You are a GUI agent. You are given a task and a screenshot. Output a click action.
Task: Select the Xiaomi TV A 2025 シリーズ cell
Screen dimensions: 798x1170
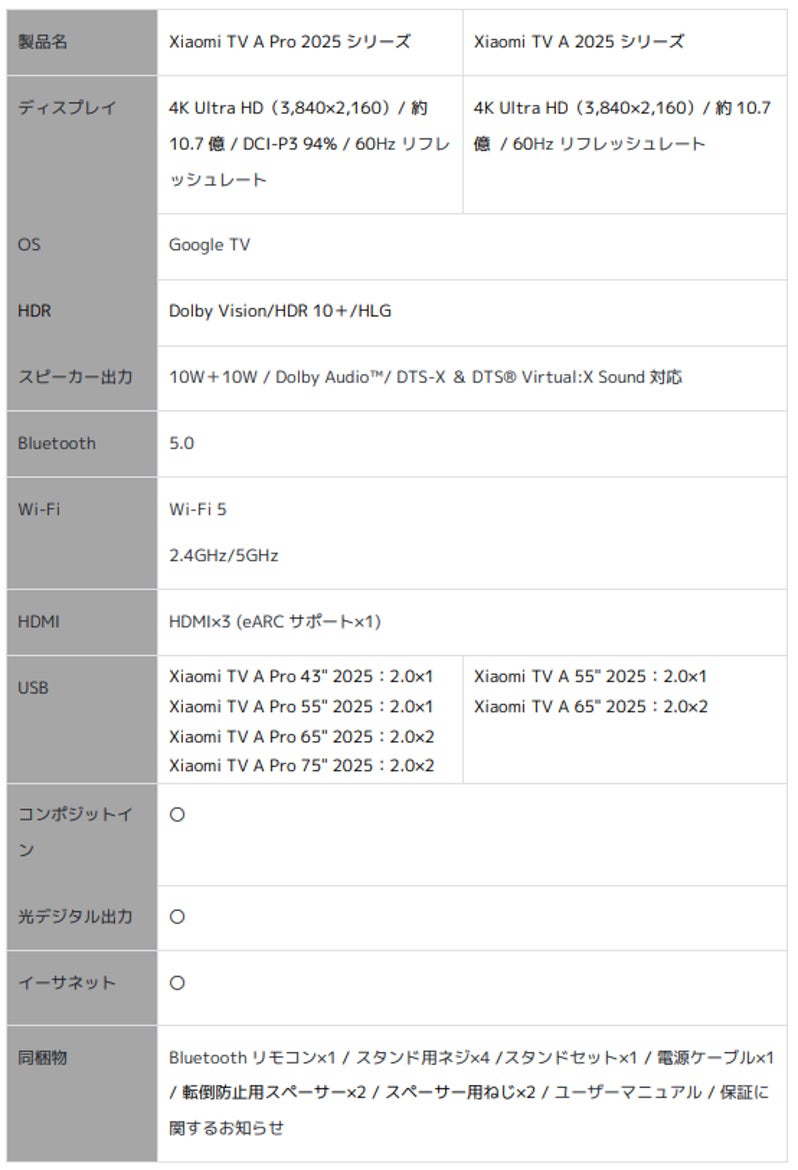coord(579,42)
